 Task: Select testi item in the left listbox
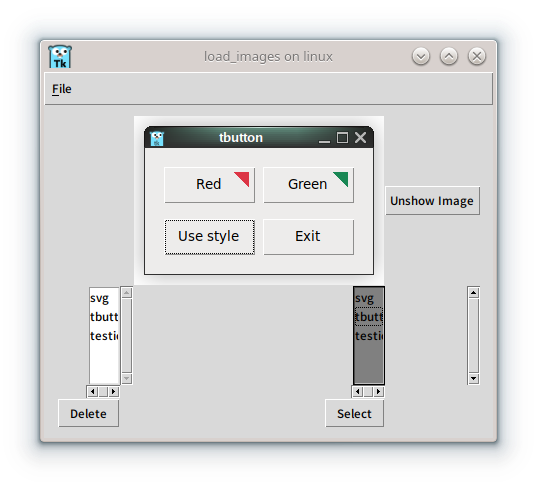tap(104, 335)
